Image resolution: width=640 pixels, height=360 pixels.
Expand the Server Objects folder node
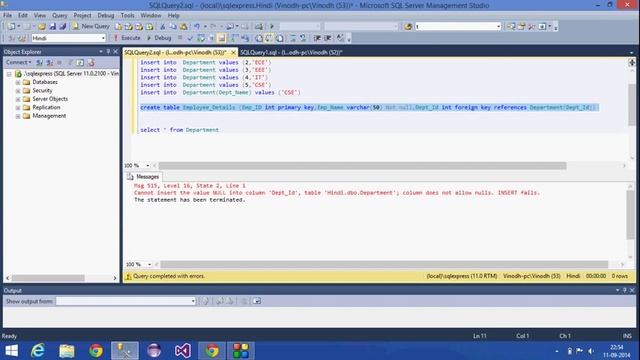tap(18, 99)
